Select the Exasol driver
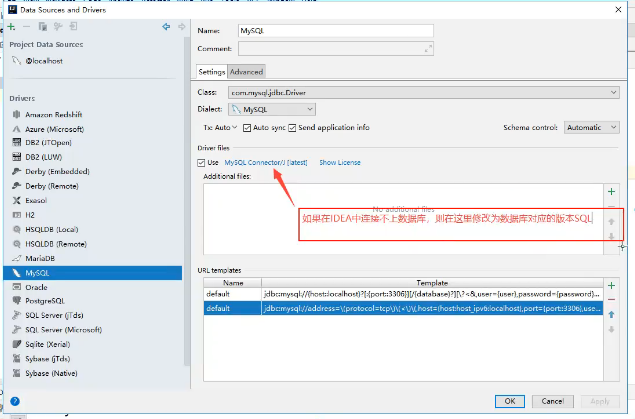This screenshot has width=635, height=419. pos(36,200)
